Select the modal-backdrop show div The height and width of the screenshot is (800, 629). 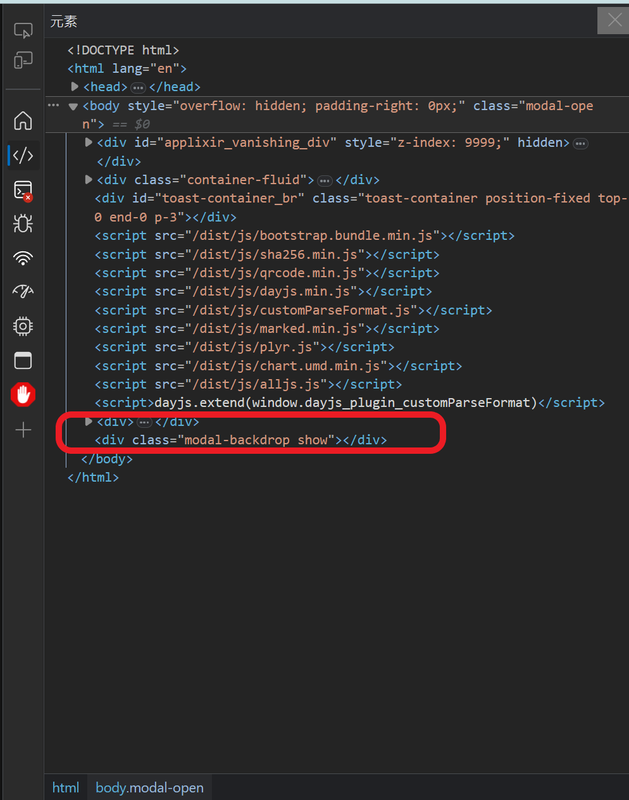pos(241,440)
